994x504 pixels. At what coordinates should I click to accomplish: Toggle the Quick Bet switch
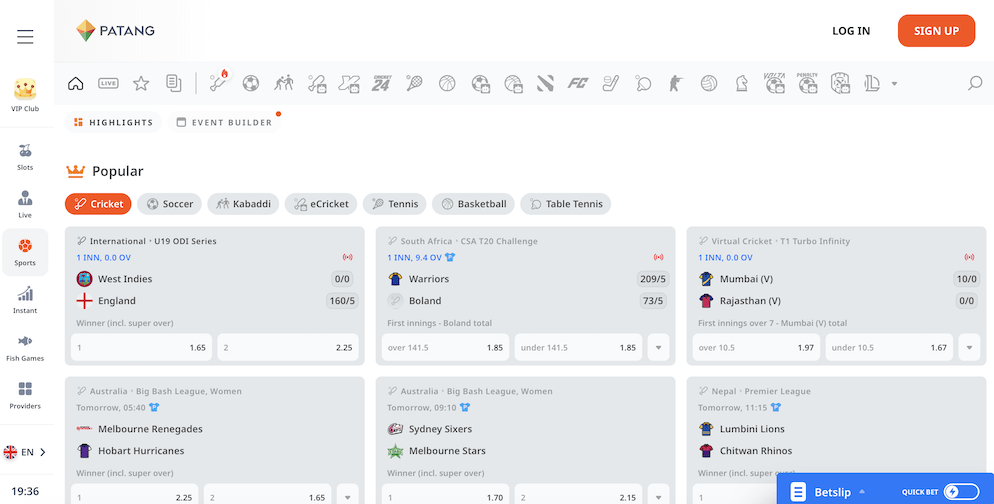(x=961, y=491)
